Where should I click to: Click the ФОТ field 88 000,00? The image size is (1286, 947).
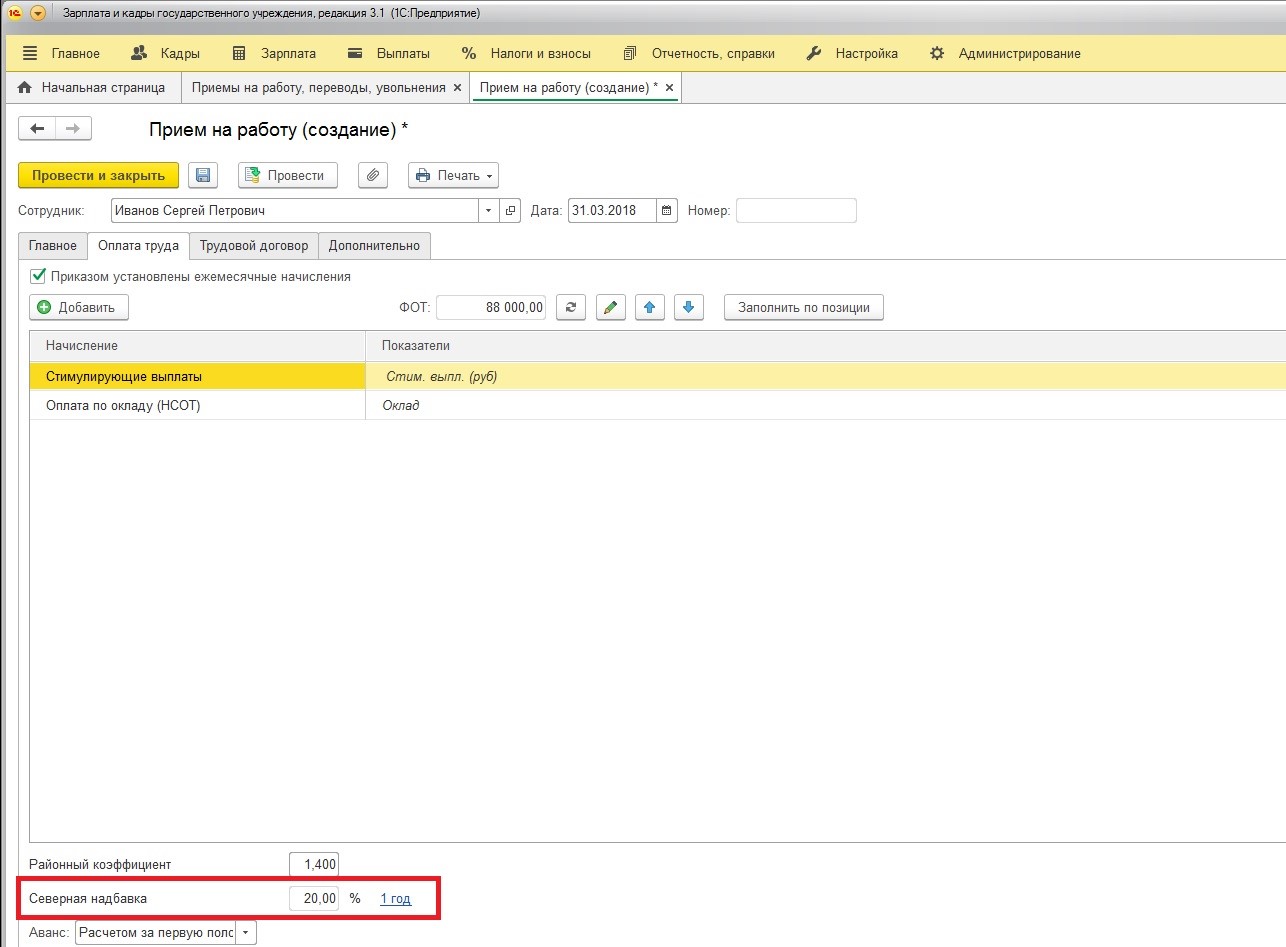[x=491, y=307]
